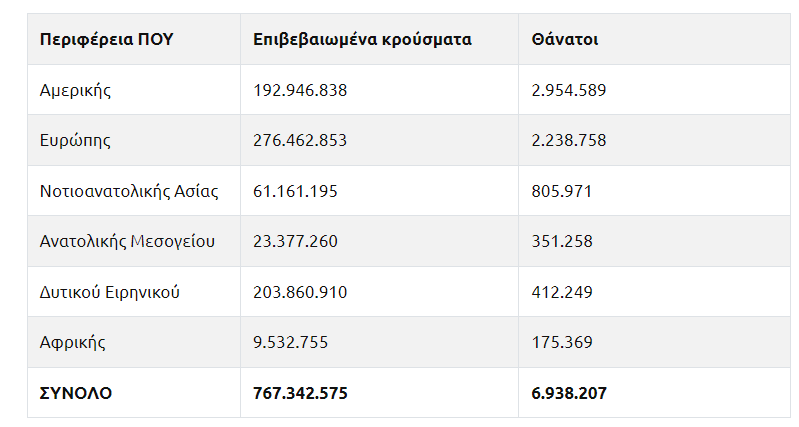Screen dimensions: 799x427
Task: Click the cases value 192.946.838
Action: pyautogui.click(x=300, y=90)
